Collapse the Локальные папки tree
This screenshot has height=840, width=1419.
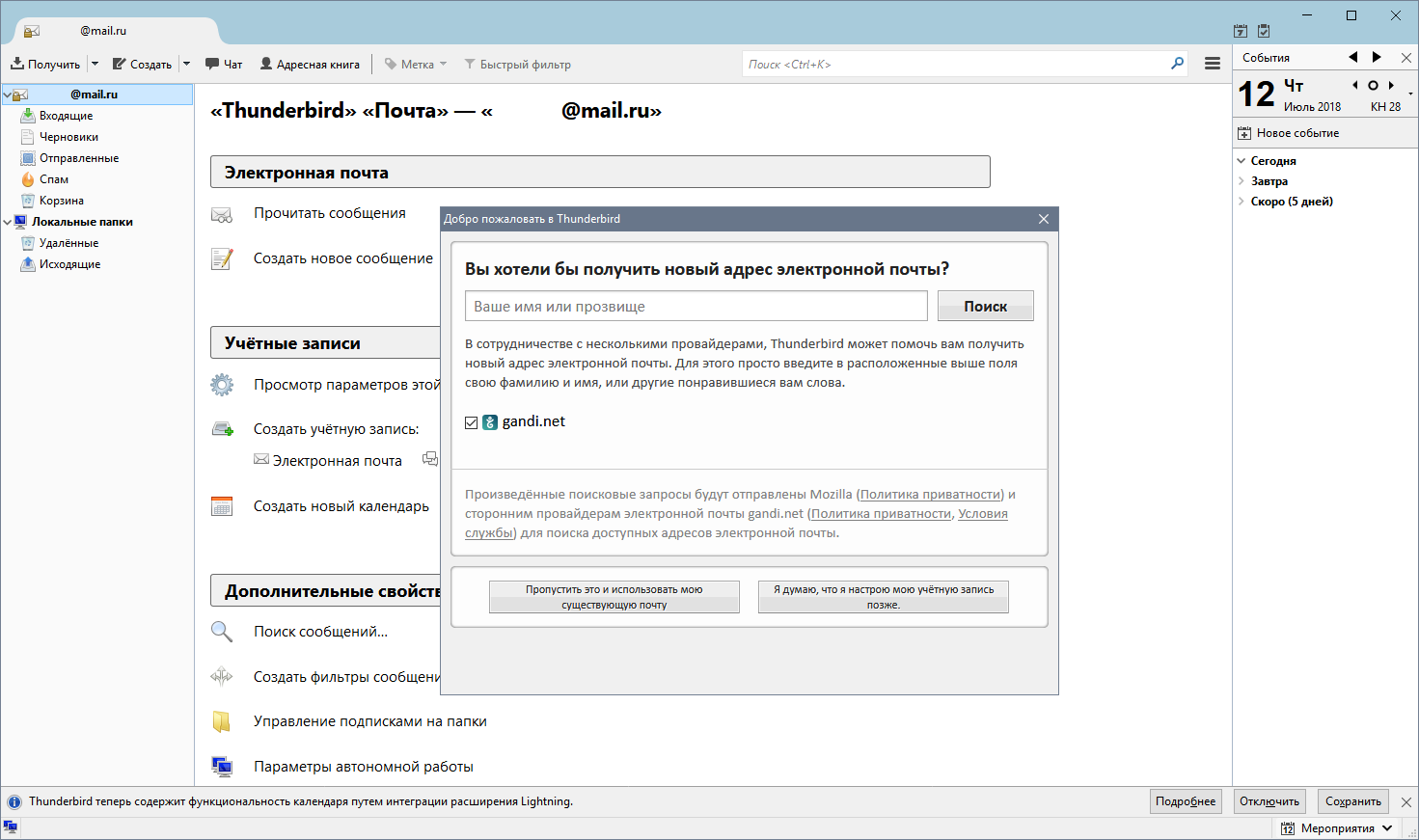tap(8, 222)
